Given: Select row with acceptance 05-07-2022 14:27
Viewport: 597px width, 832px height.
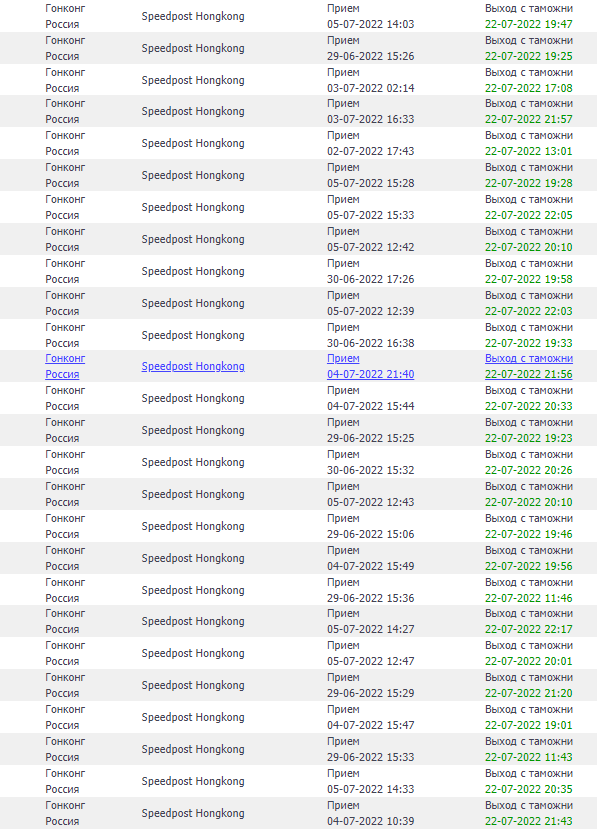Looking at the screenshot, I should [298, 621].
